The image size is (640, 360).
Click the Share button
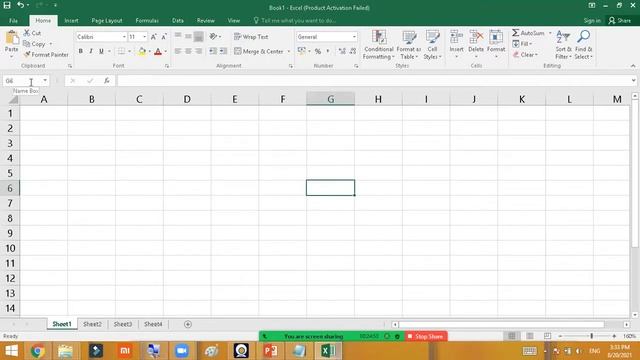620,20
